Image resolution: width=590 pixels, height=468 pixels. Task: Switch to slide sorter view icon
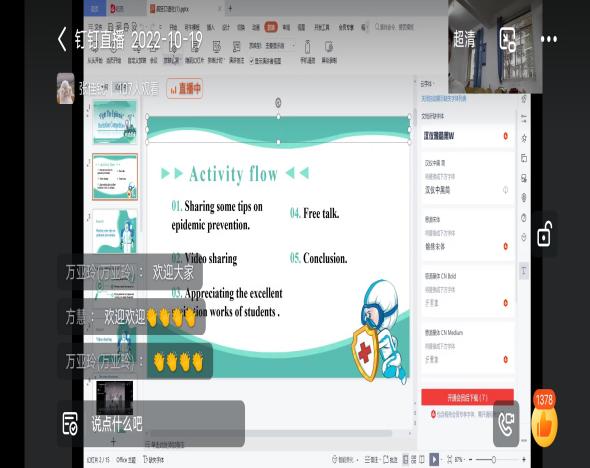pos(413,459)
